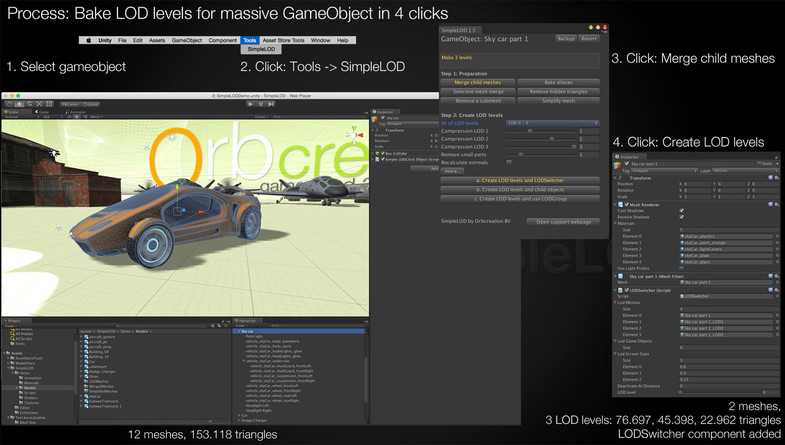Click the Position X field in right Inspector
Viewport: 785px width, 445px height.
coord(699,184)
